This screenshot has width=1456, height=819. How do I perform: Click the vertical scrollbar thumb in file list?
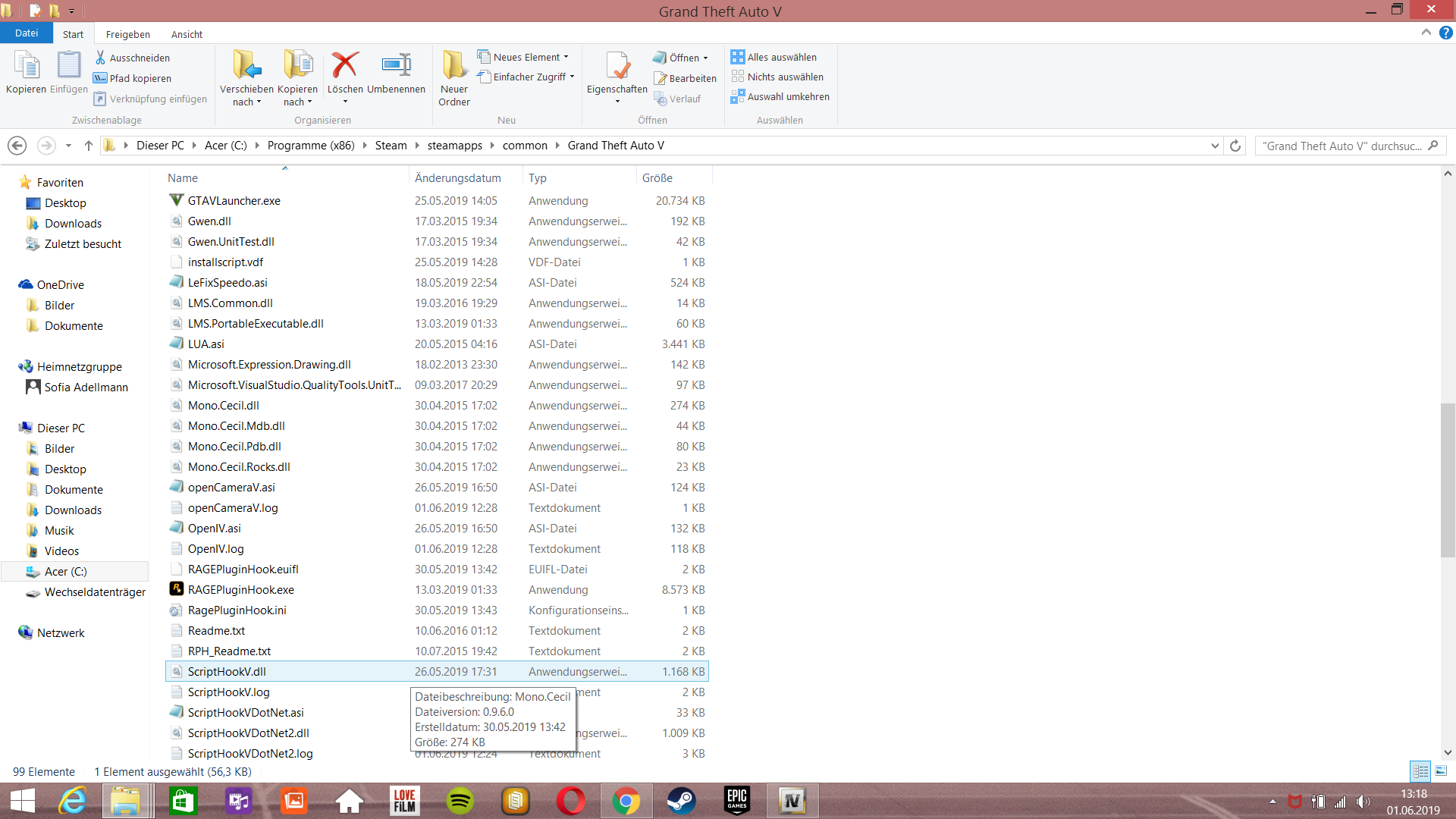coord(1447,481)
